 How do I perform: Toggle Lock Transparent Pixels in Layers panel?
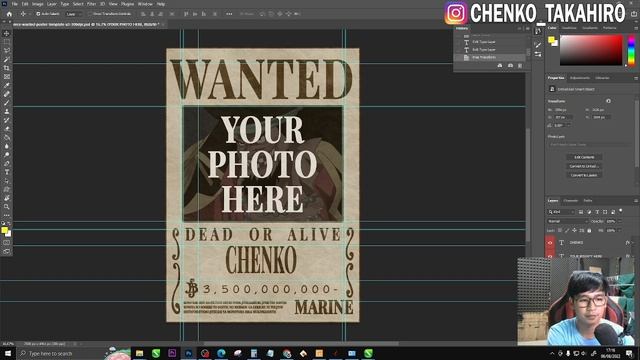560,231
